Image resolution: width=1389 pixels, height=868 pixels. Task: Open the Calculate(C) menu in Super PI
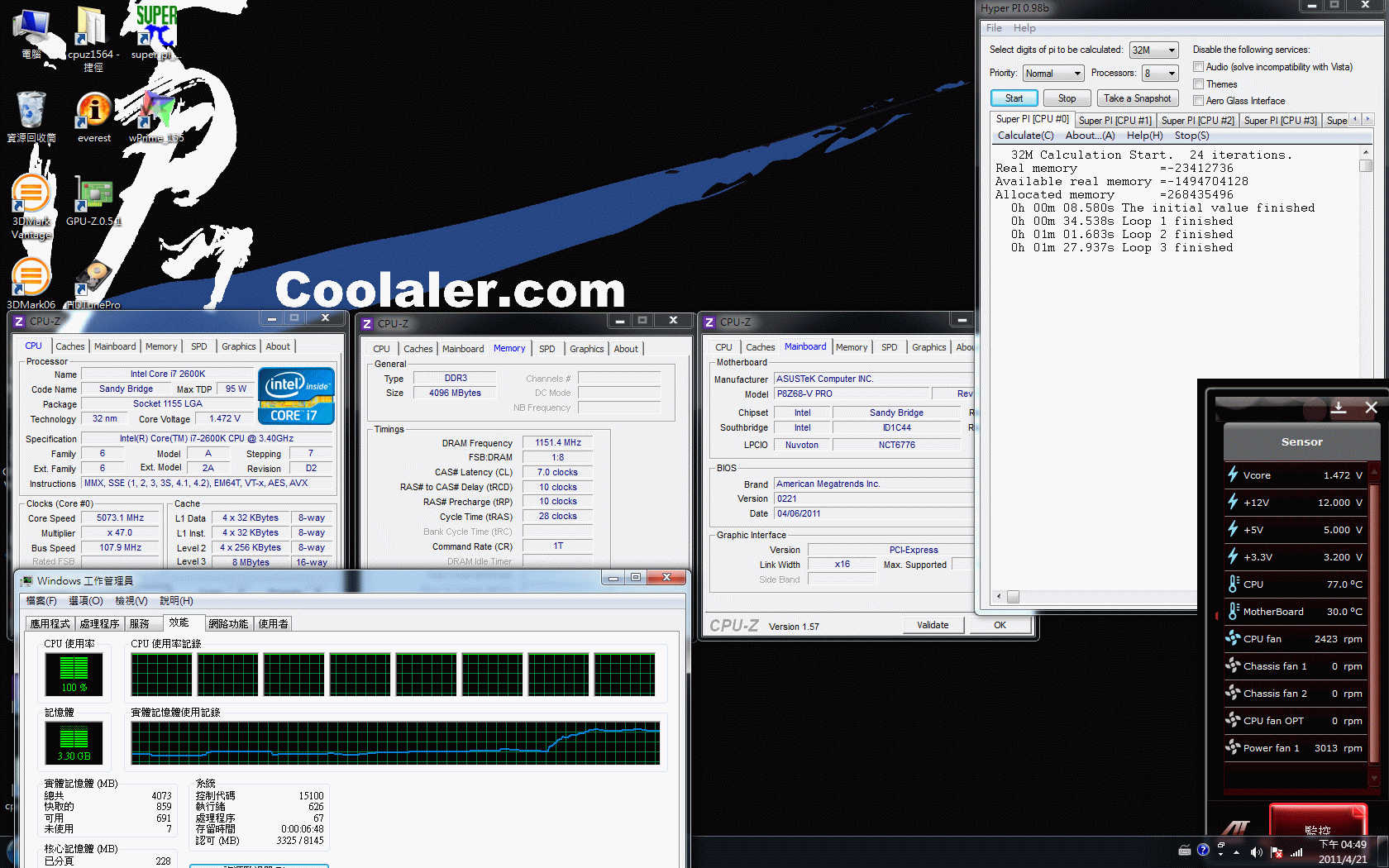pos(1025,136)
